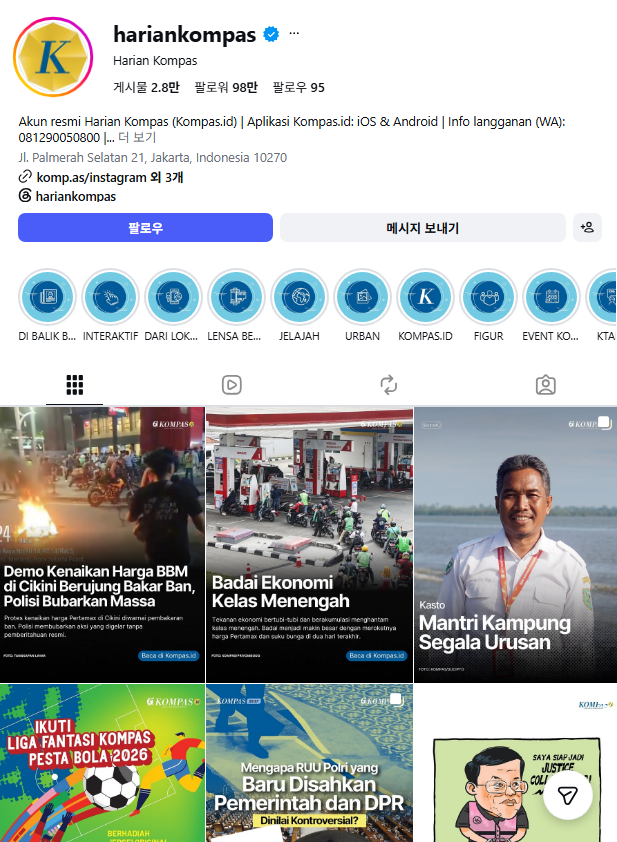Click the 팔로우 follow button

[146, 228]
